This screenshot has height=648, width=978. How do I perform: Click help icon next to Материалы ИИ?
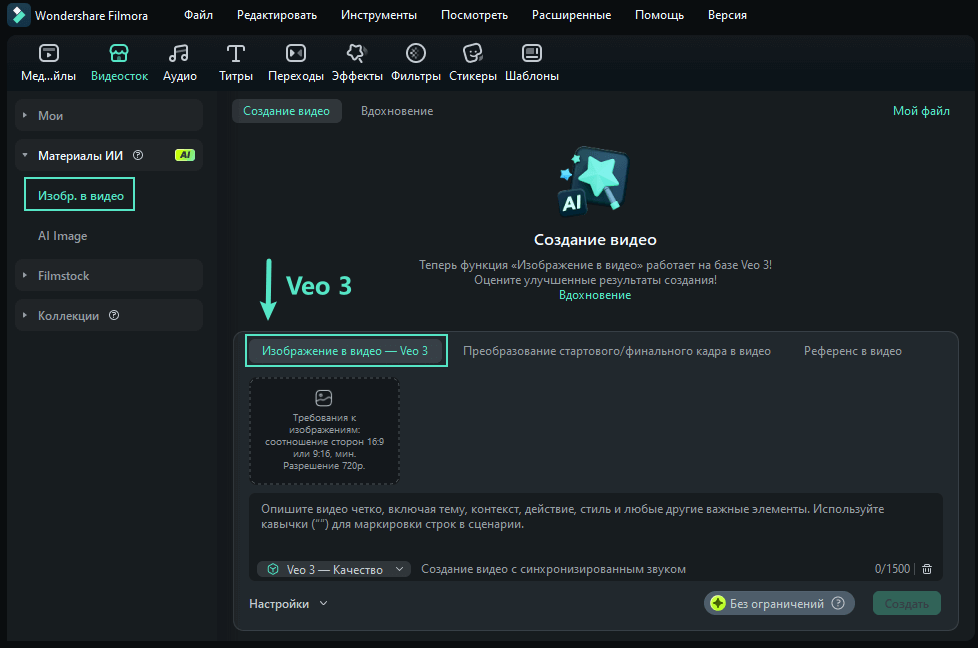coord(138,155)
